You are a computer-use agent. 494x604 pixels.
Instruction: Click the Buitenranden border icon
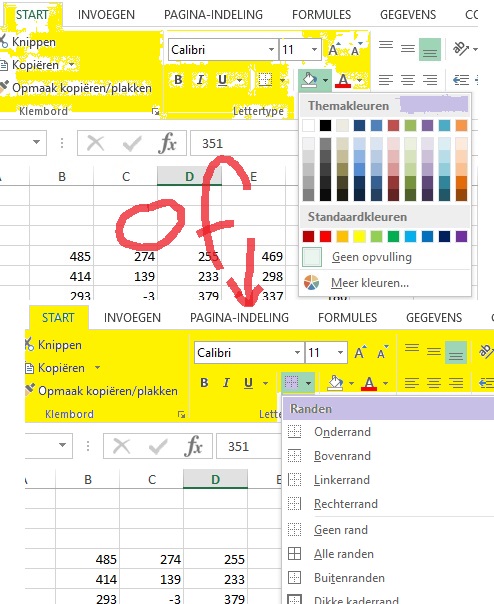coord(294,577)
